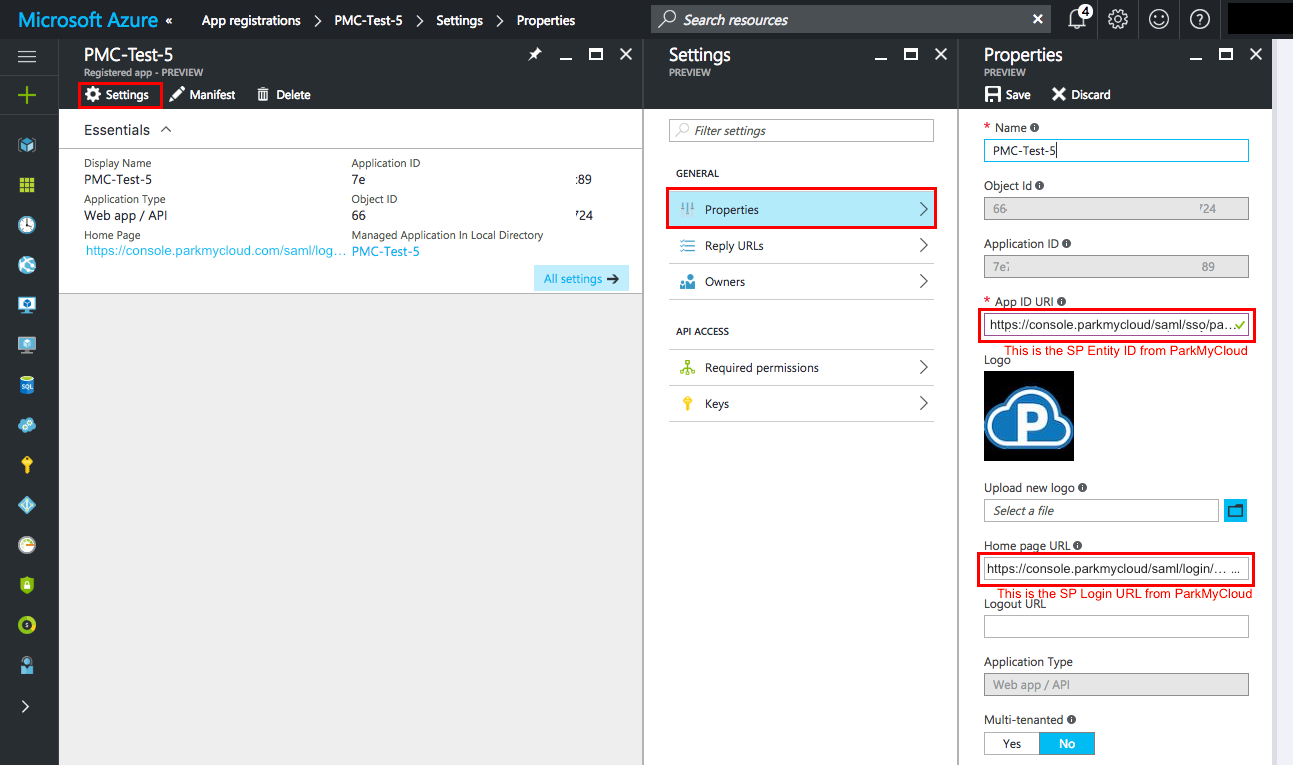This screenshot has height=765, width=1293.
Task: Click Delete in the PMC-Test-5 toolbar
Action: point(283,95)
